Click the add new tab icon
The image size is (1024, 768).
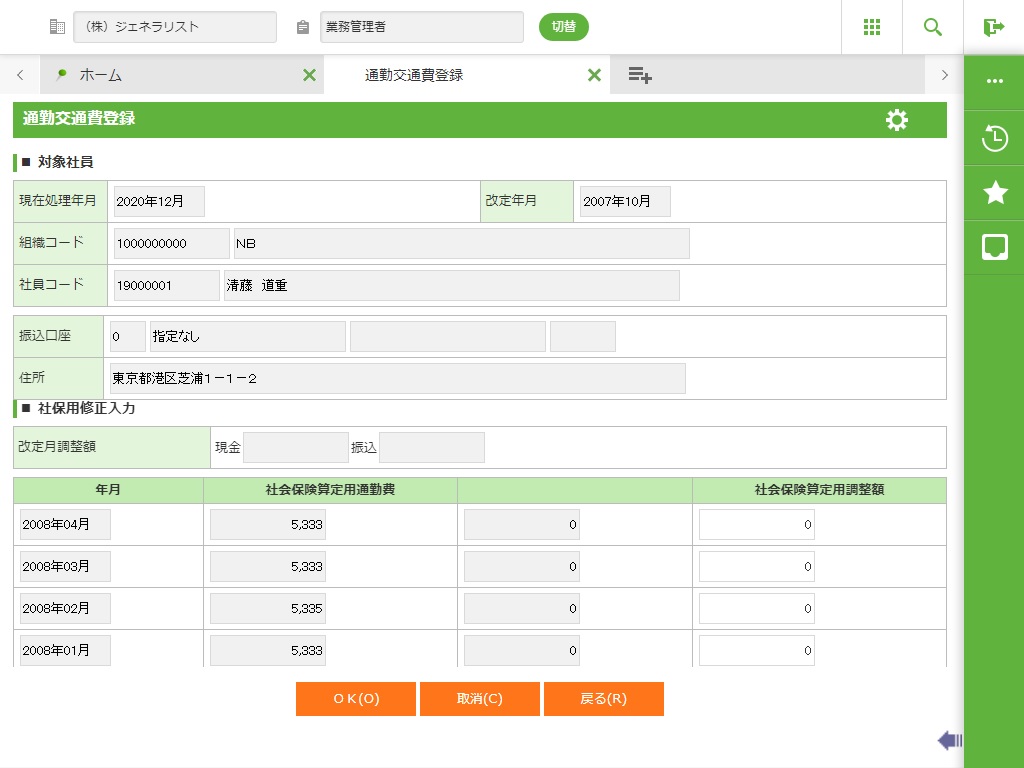click(640, 75)
